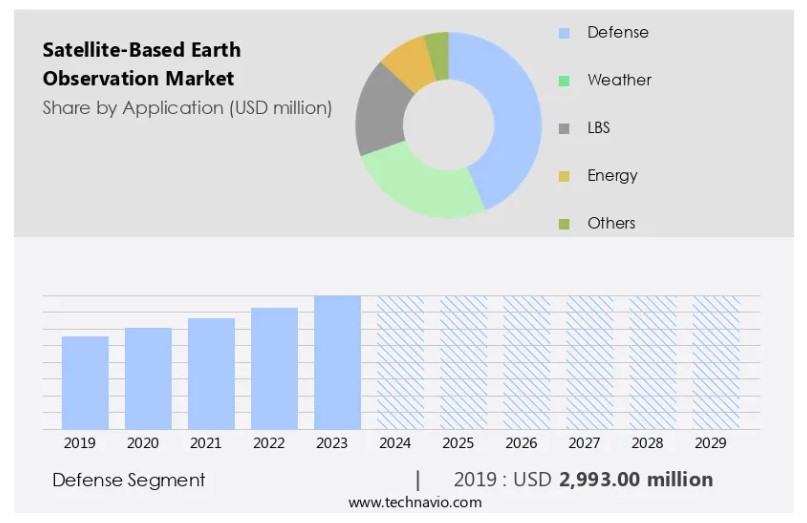Image resolution: width=807 pixels, height=523 pixels.
Task: Click the blue Defense legend swatch
Action: tap(564, 33)
